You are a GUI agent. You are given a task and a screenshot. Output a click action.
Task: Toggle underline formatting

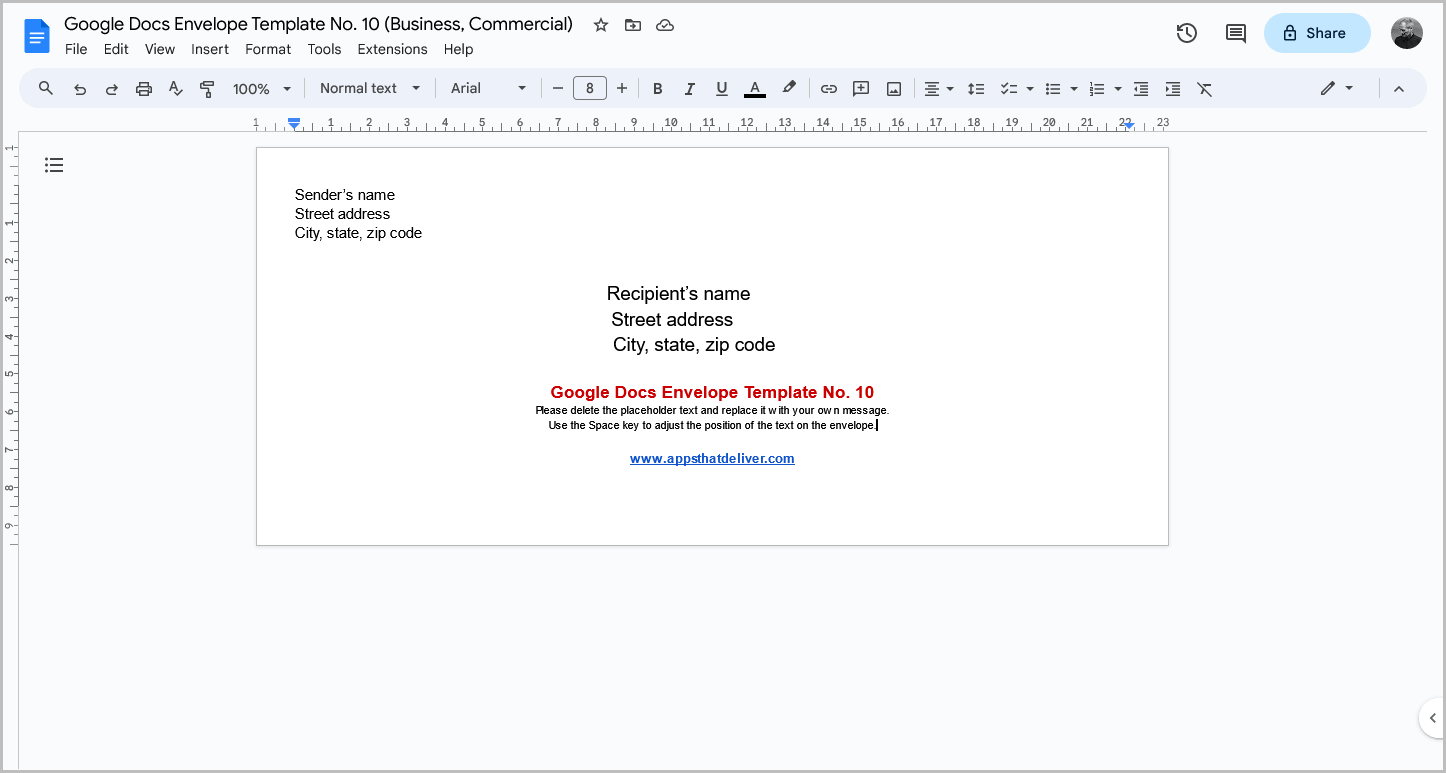click(x=722, y=89)
